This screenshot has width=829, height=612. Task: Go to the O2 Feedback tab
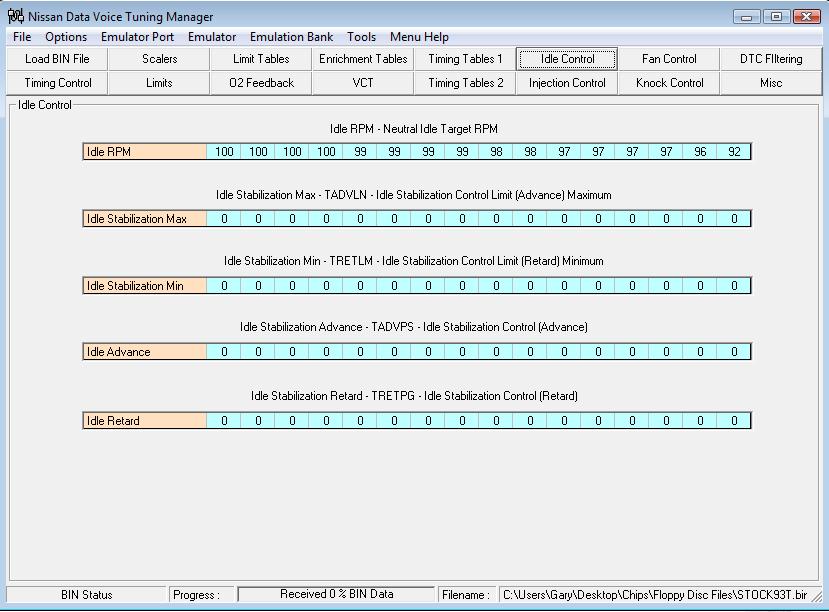[261, 83]
